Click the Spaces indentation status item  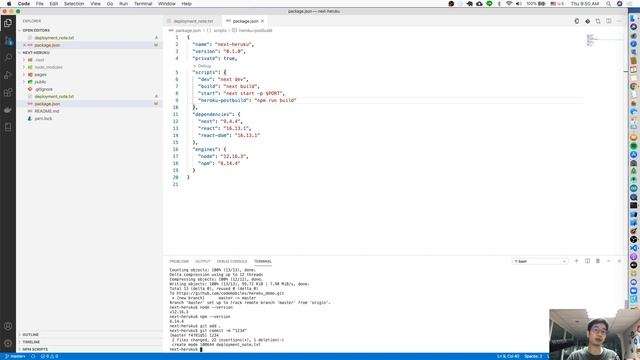pyautogui.click(x=533, y=356)
